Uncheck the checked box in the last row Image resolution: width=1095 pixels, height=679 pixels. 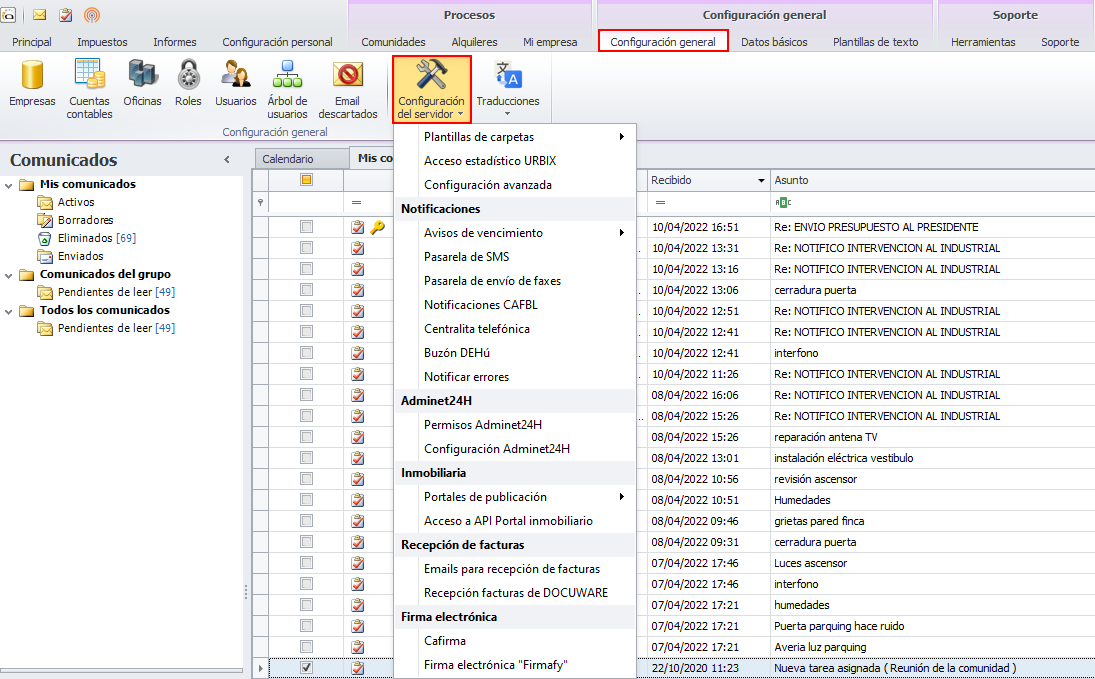(307, 667)
